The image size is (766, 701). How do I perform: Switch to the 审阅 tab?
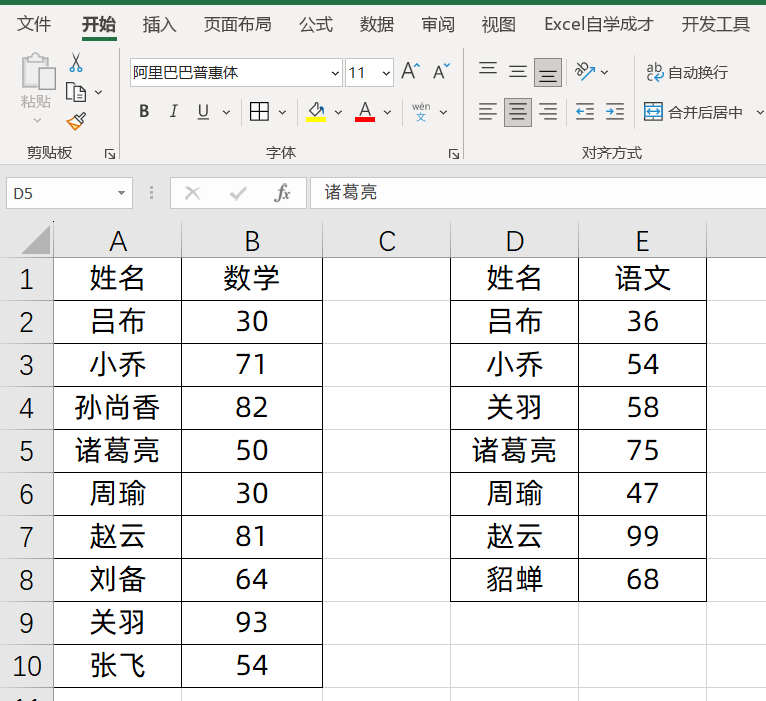pyautogui.click(x=438, y=24)
